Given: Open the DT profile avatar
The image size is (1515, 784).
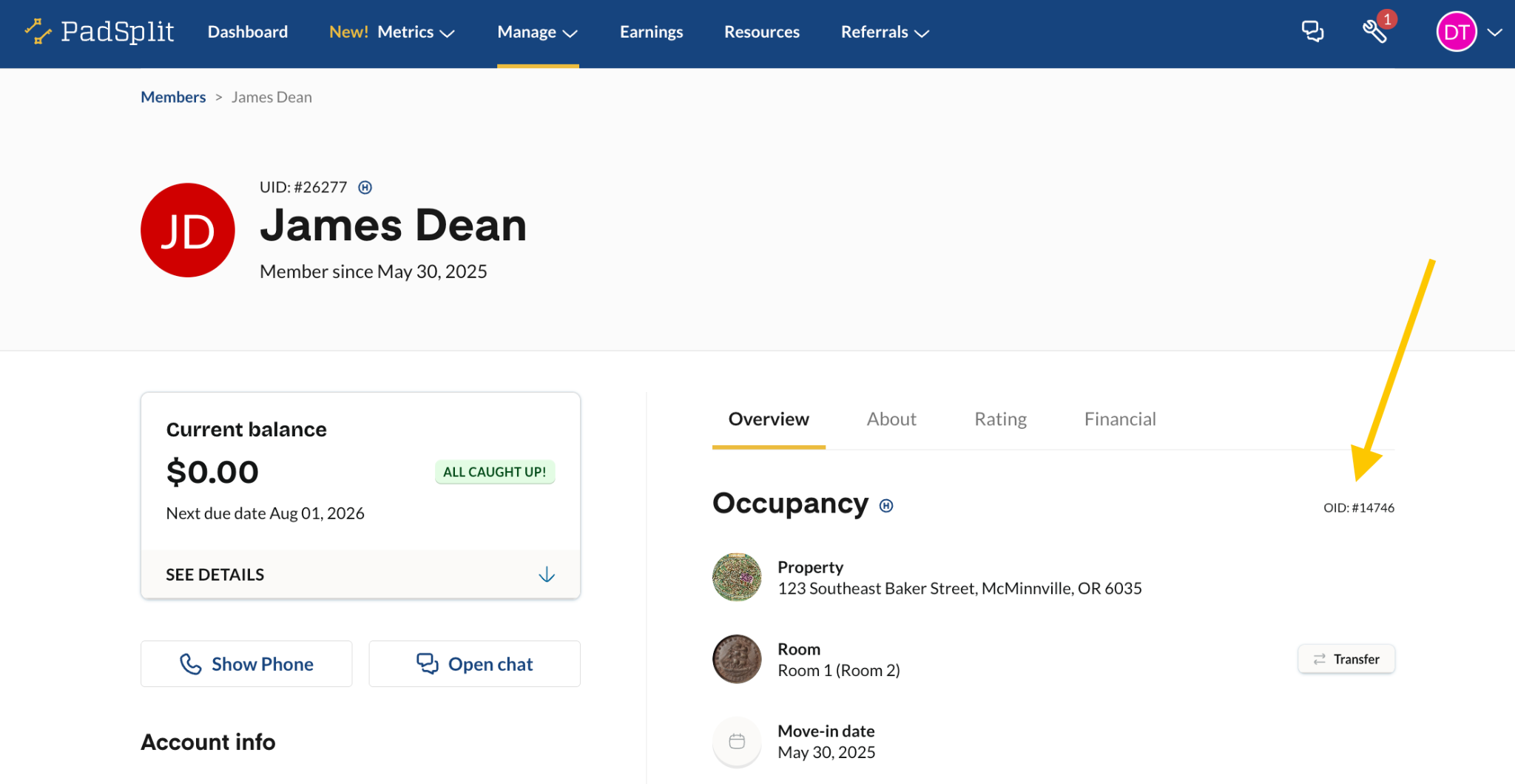Looking at the screenshot, I should tap(1456, 33).
